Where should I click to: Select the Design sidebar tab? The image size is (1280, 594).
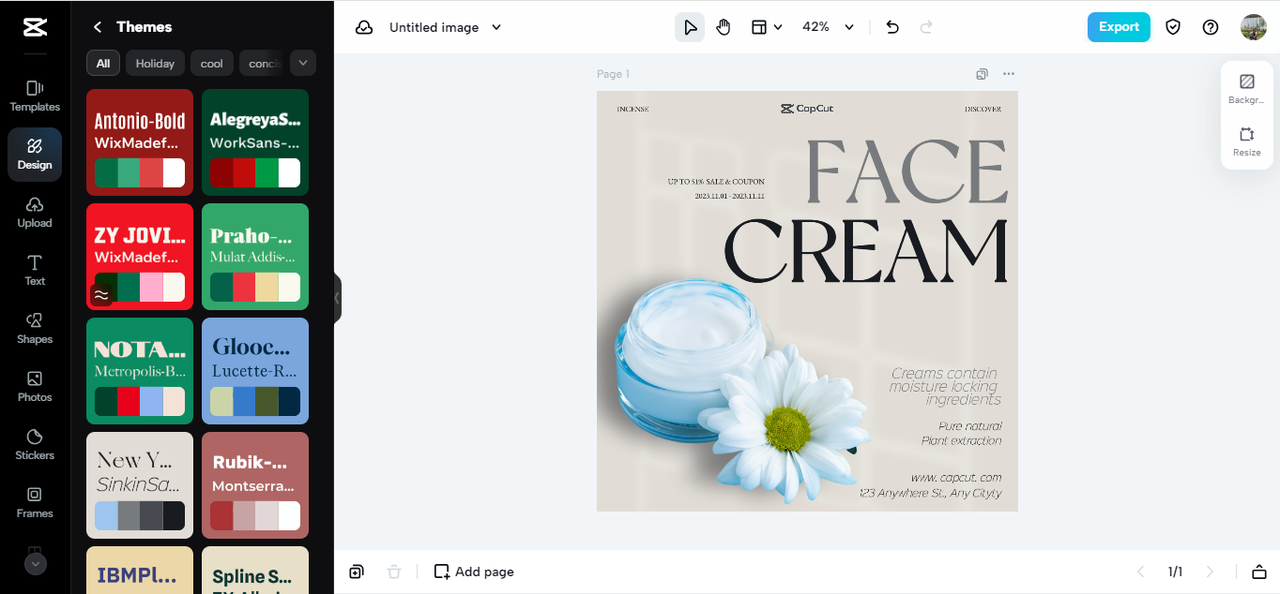[35, 154]
